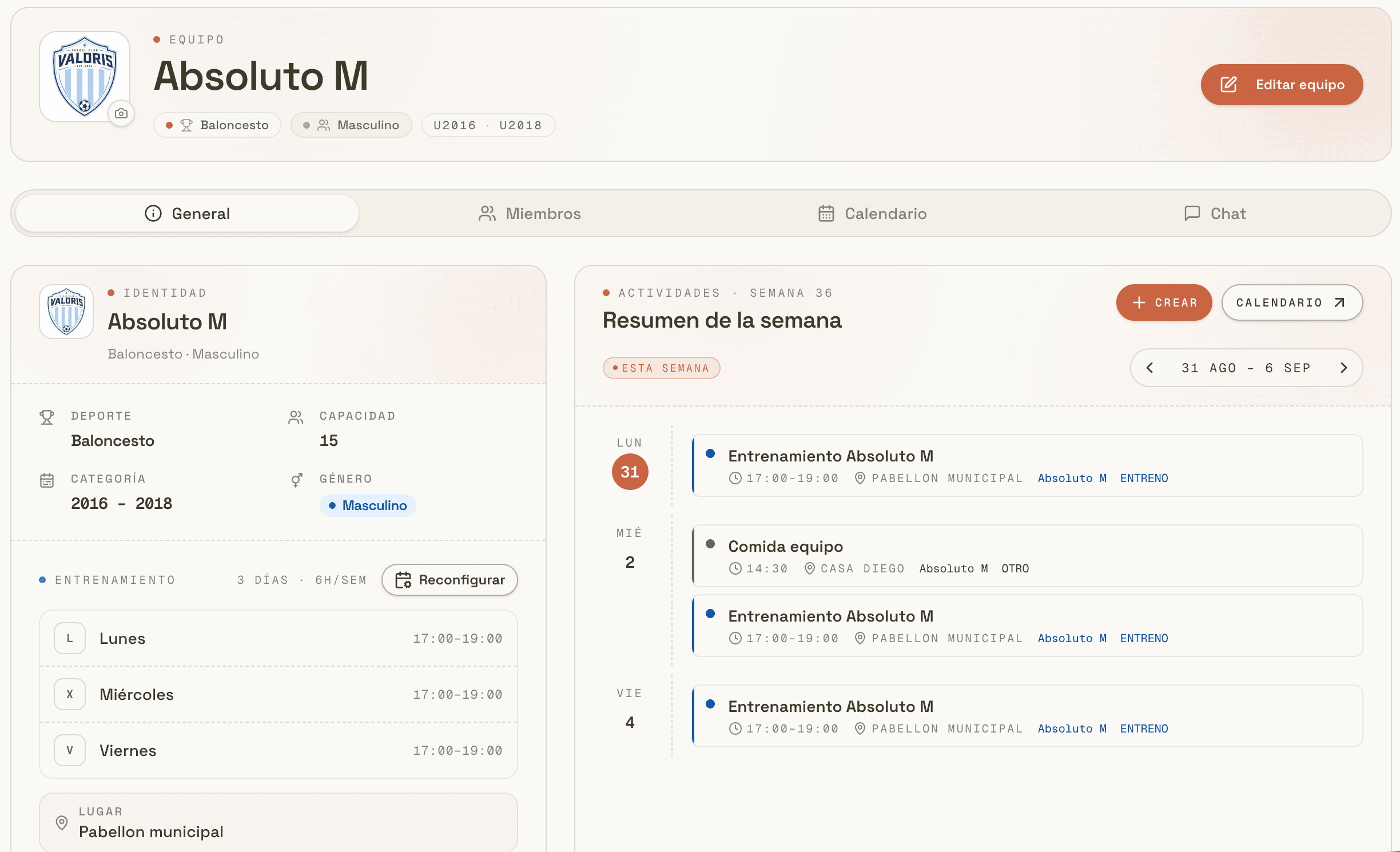The image size is (1400, 852).
Task: Select Wednesday 2 day marker
Action: click(x=630, y=562)
